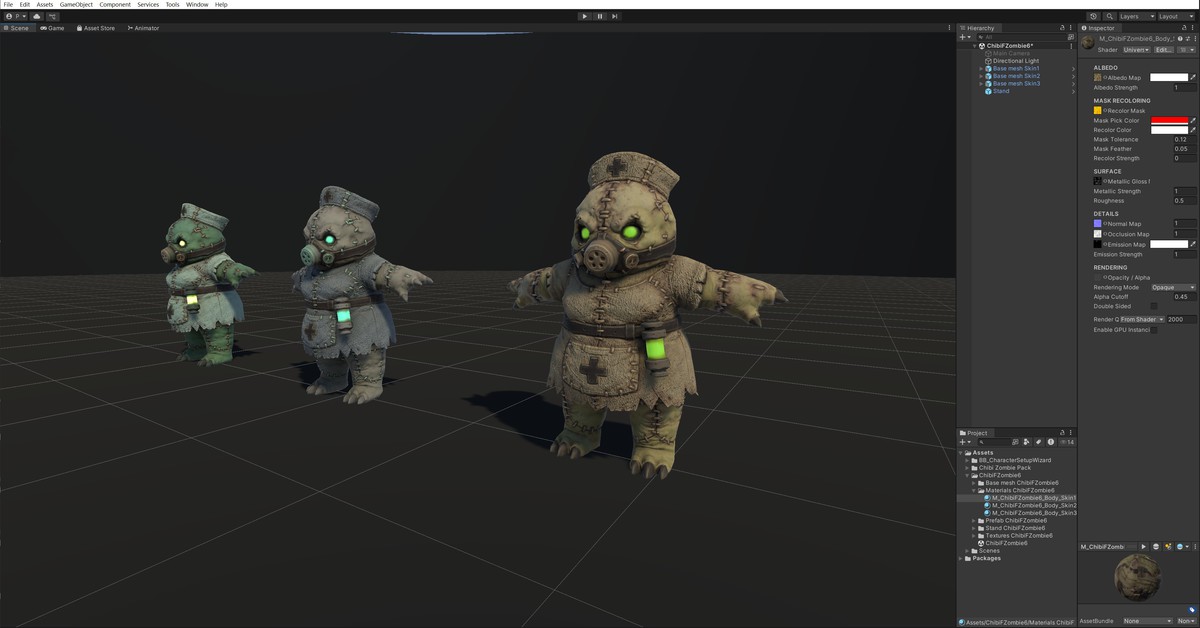
Task: Expand Base mesh Skin2 in the Hierarchy
Action: click(x=981, y=76)
